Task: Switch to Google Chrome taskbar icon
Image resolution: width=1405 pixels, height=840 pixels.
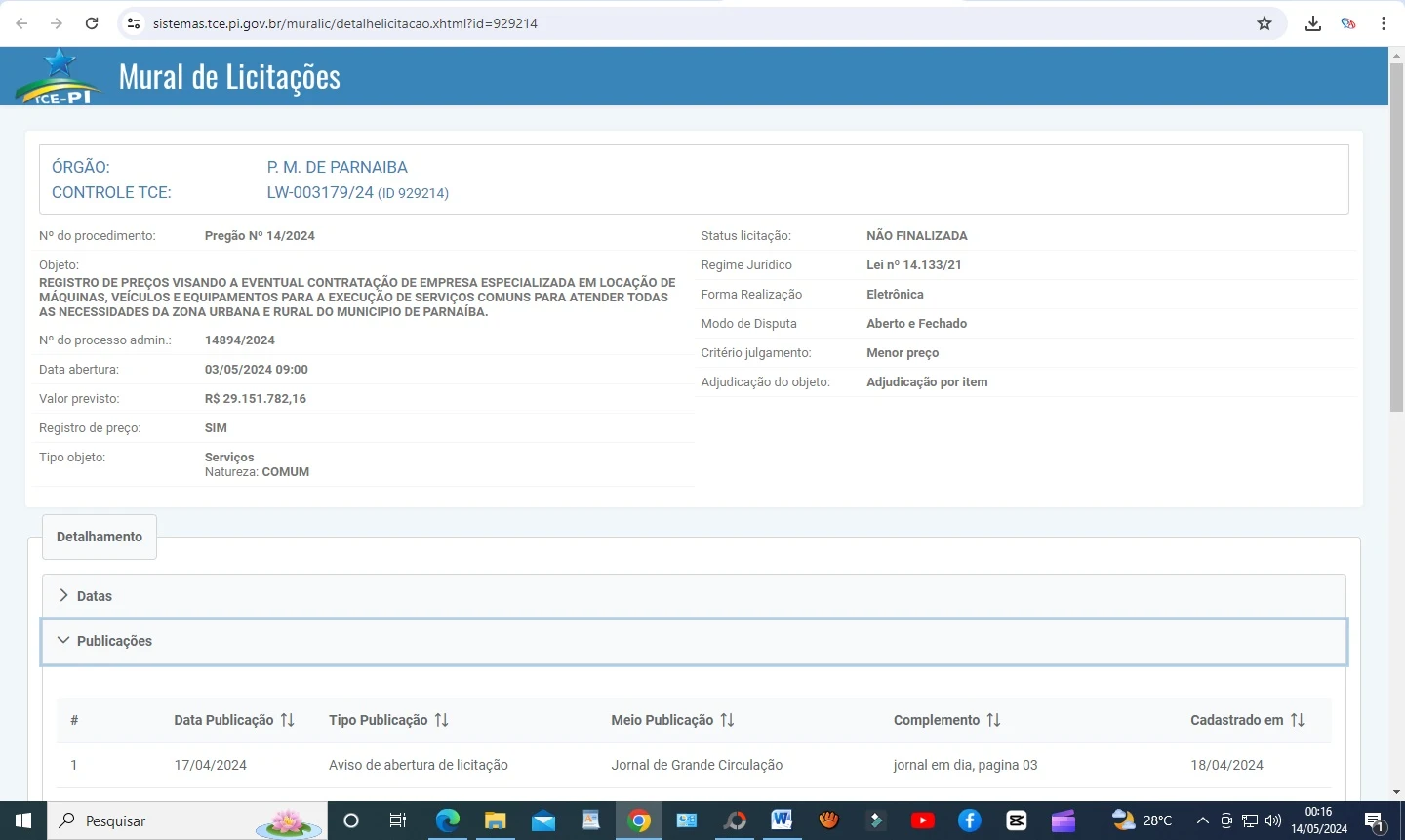Action: [x=639, y=820]
